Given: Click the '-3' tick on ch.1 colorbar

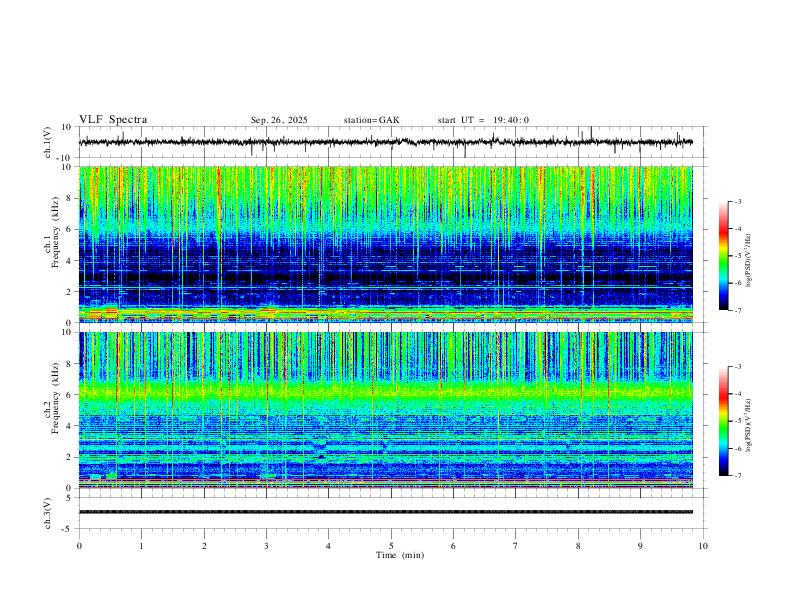Looking at the screenshot, I should pyautogui.click(x=738, y=201).
